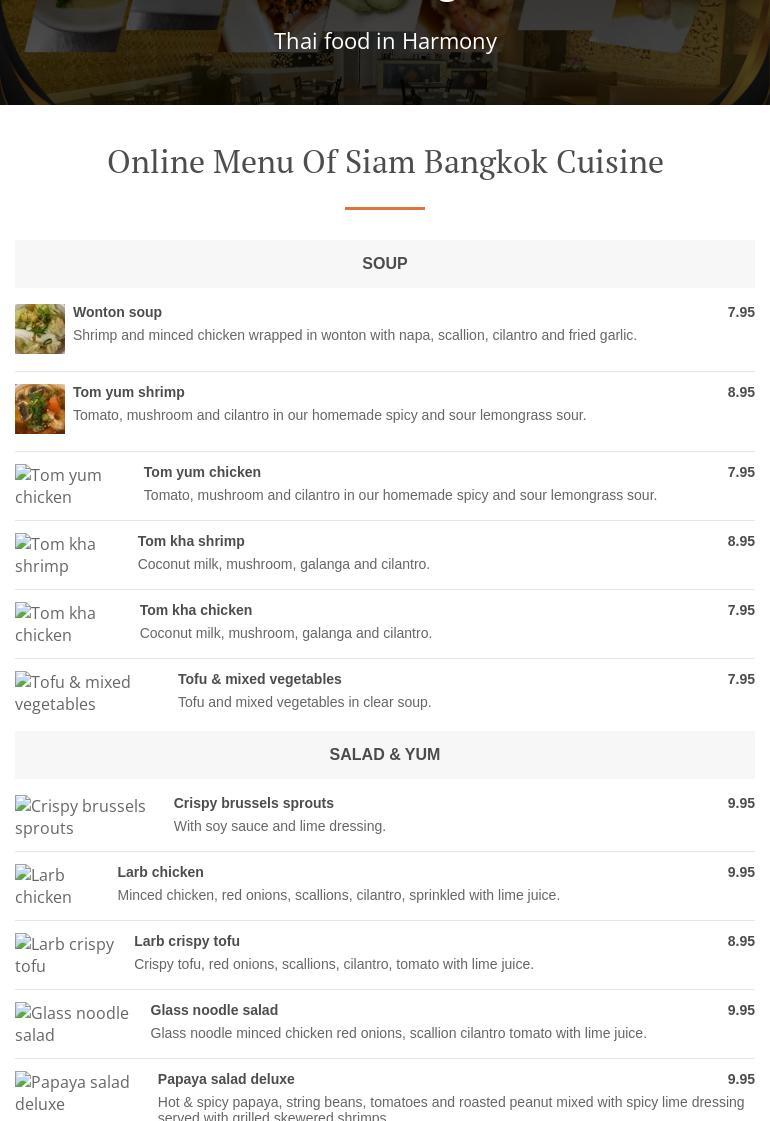Click the SOUP category header
This screenshot has height=1121, width=770.
(385, 264)
